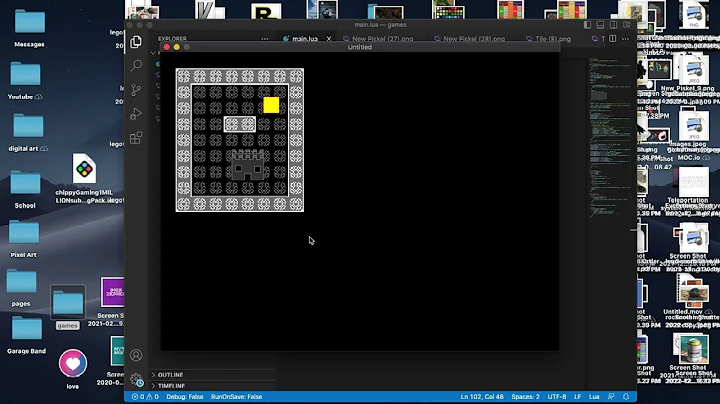Select Untitled.mov file on desktop

tap(692, 296)
